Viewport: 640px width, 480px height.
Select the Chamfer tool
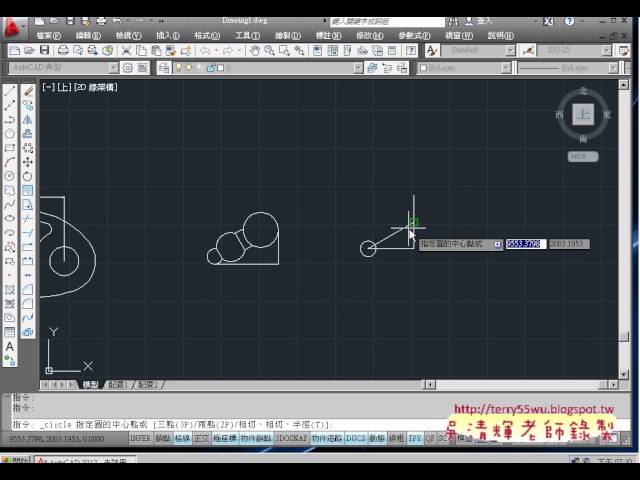point(28,289)
